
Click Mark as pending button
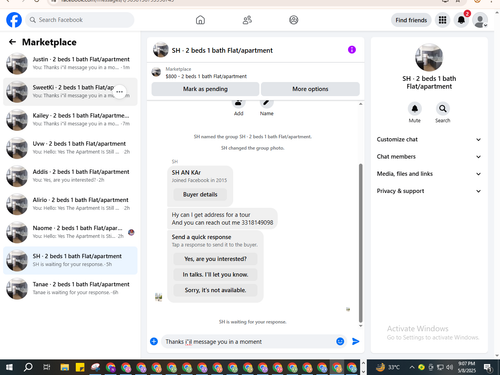[205, 89]
